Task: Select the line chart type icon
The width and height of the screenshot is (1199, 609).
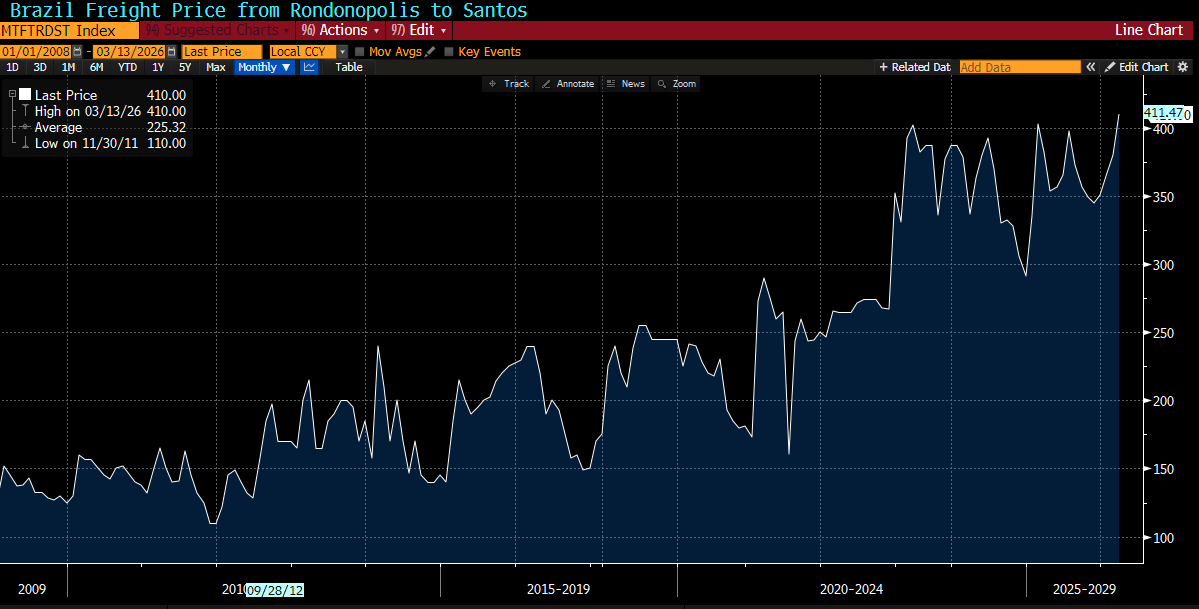Action: (310, 67)
